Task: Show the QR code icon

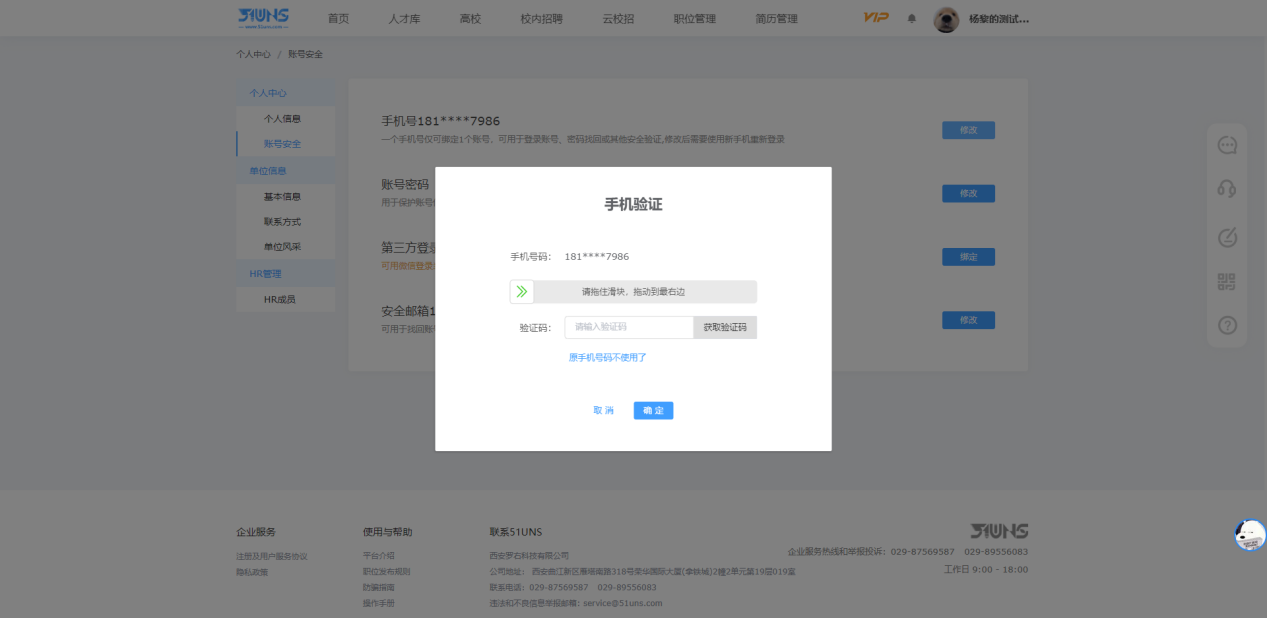Action: click(x=1227, y=281)
